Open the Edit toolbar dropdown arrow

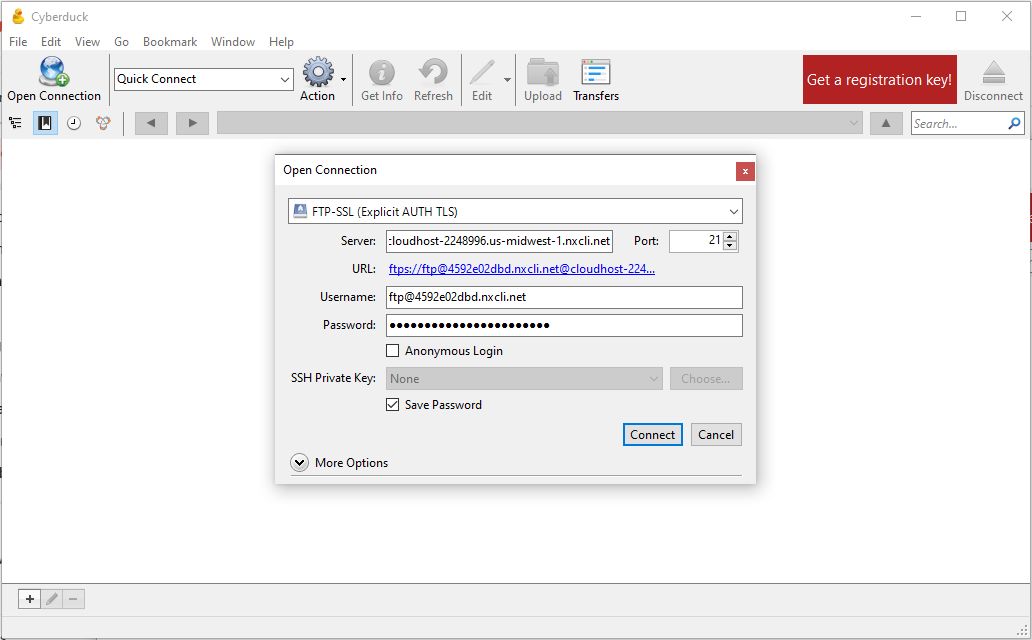click(507, 80)
